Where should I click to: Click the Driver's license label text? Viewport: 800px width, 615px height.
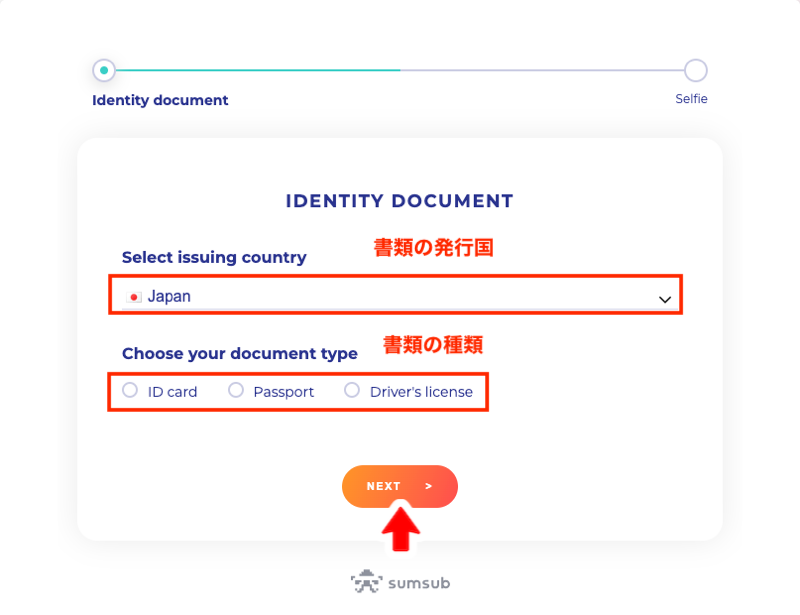(421, 392)
